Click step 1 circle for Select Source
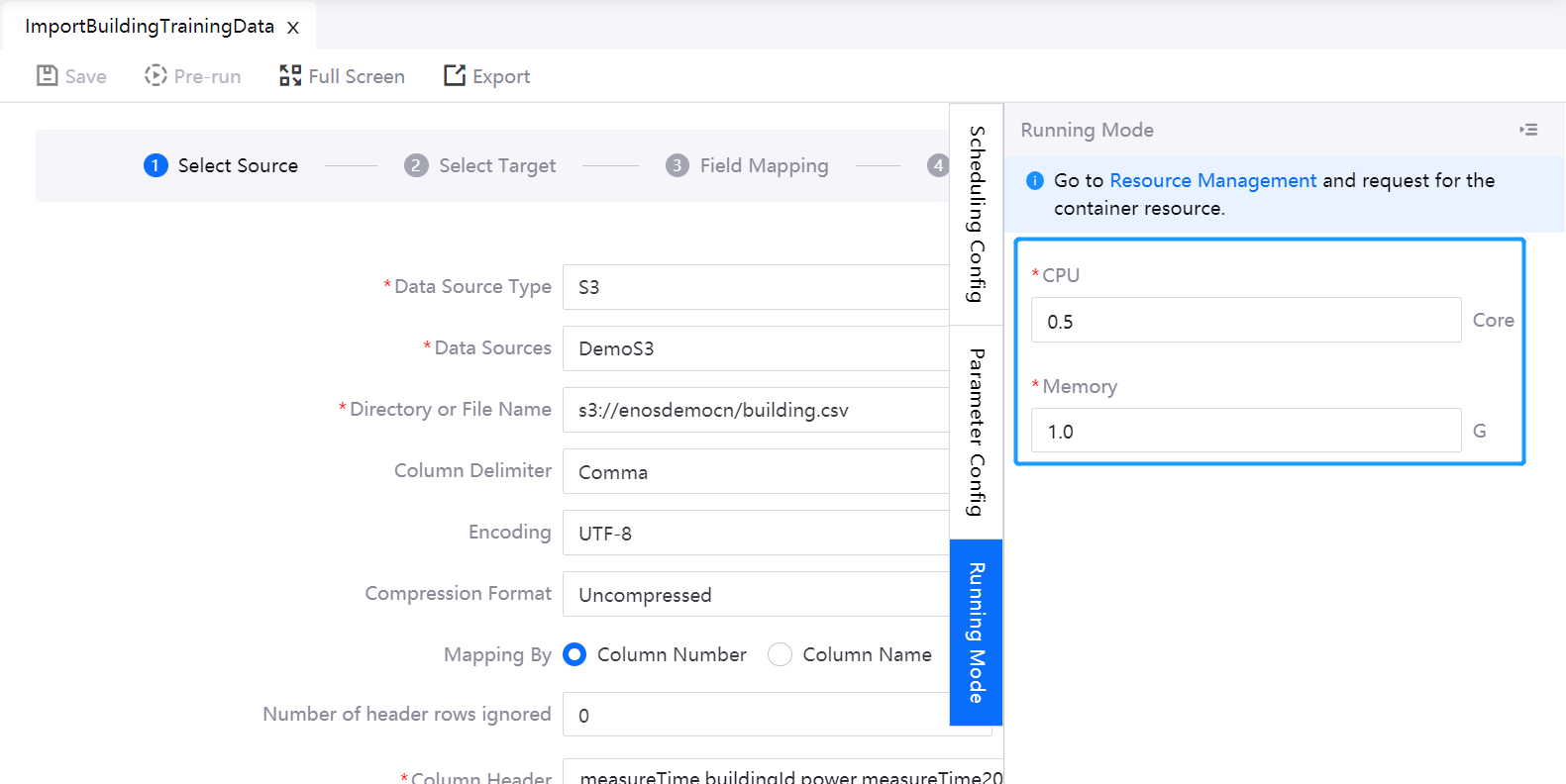The image size is (1566, 784). pyautogui.click(x=156, y=165)
